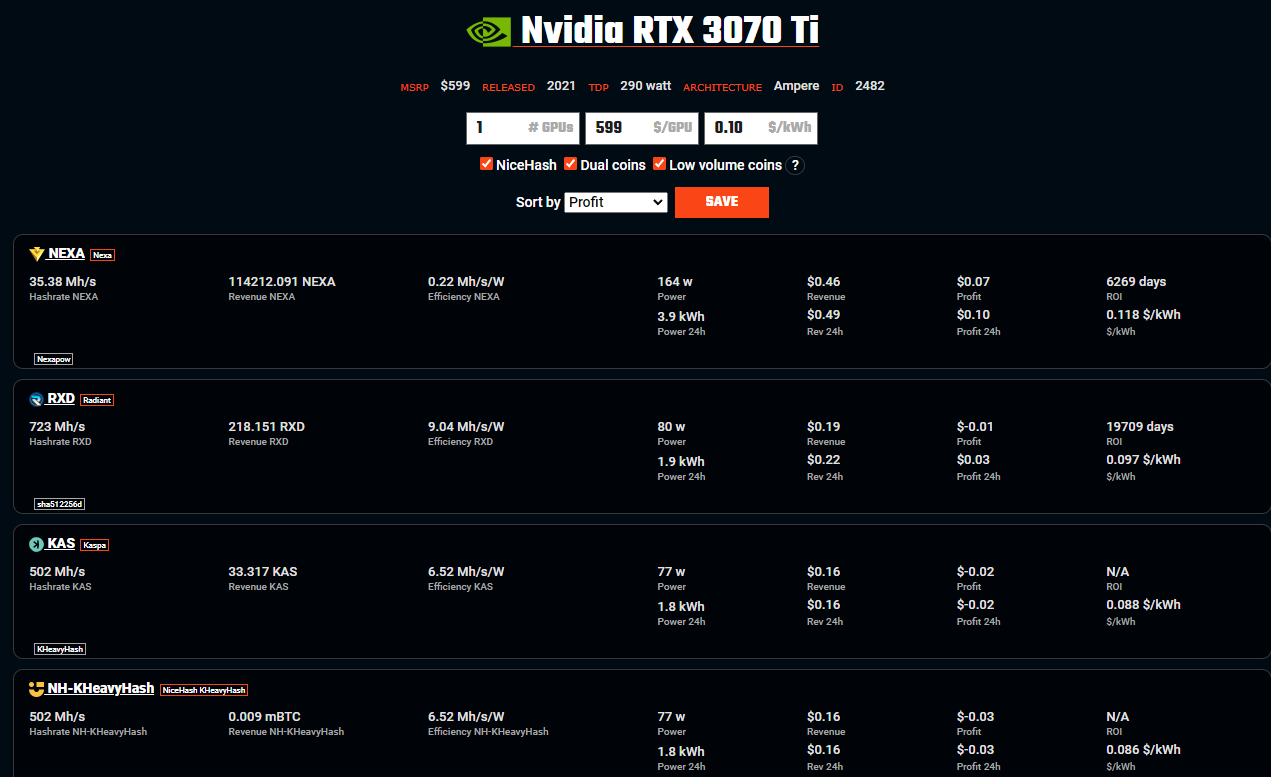Click the 0.086 $/kWh value

click(x=1143, y=750)
